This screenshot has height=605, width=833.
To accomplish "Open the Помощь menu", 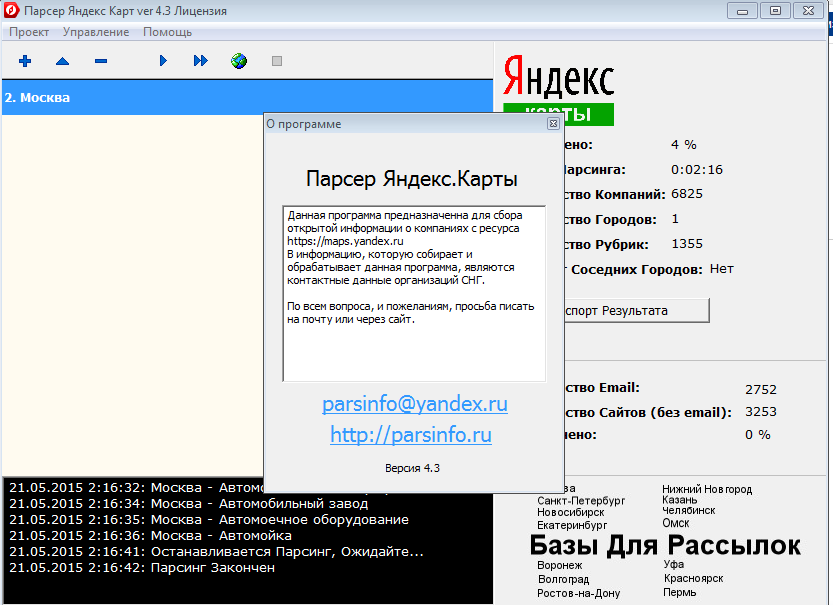I will (167, 32).
